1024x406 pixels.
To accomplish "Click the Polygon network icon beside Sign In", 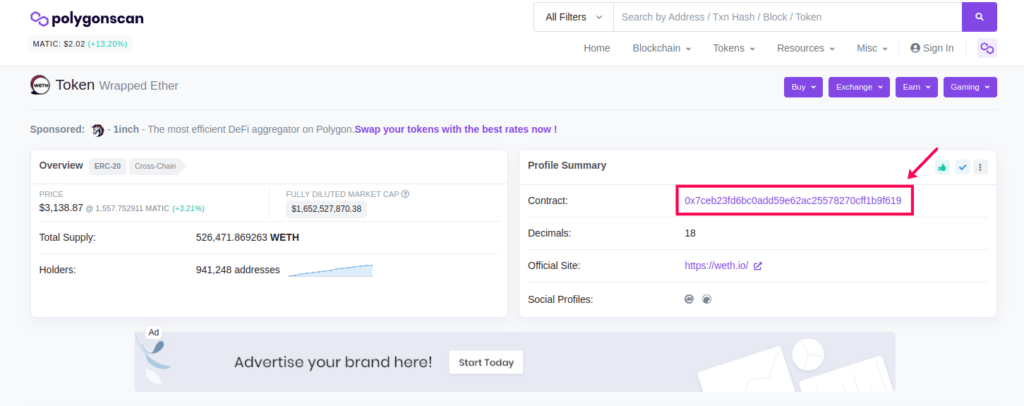I will [x=987, y=48].
